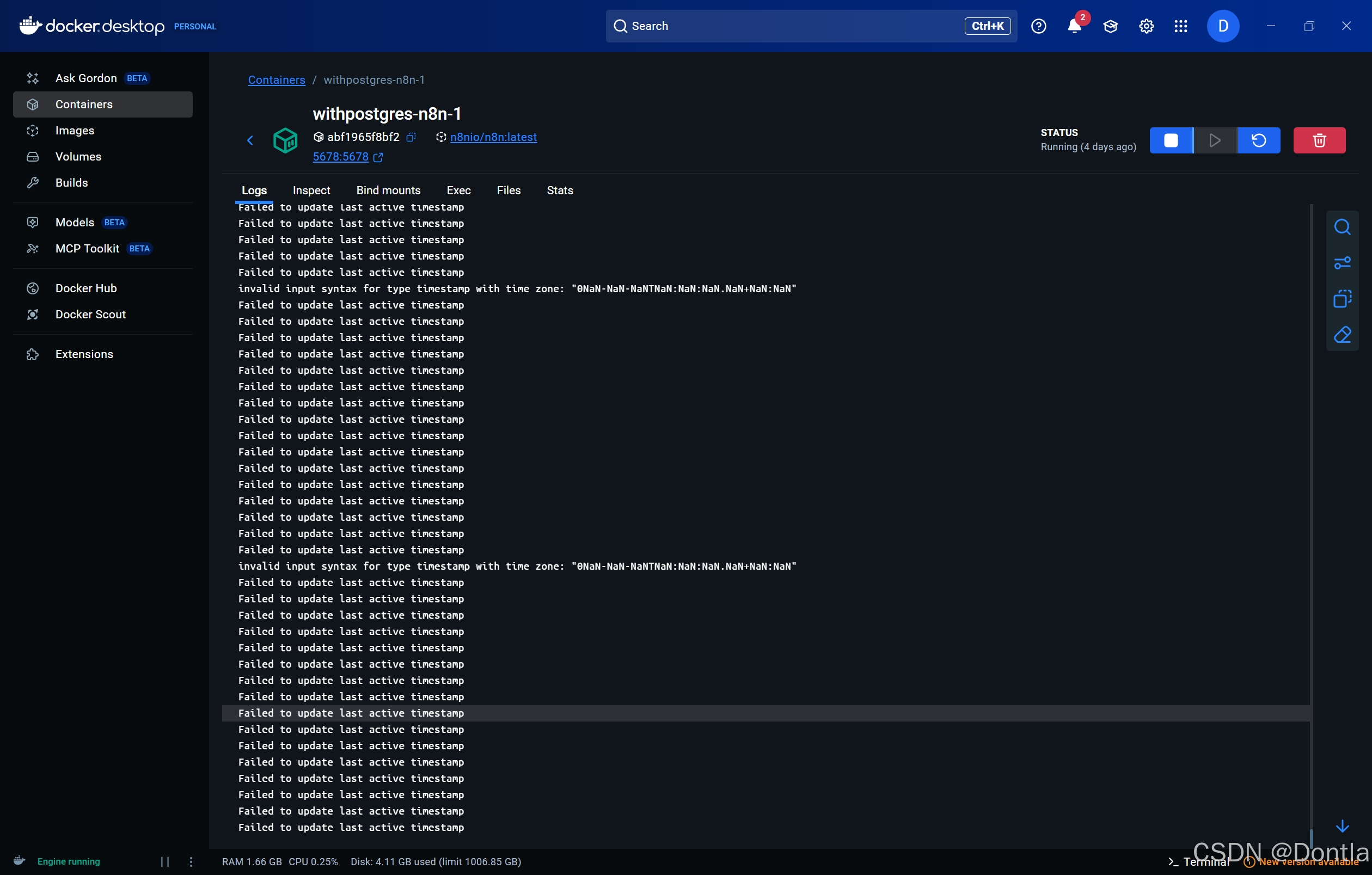Pause the Docker engine
The width and height of the screenshot is (1372, 875).
tap(164, 861)
